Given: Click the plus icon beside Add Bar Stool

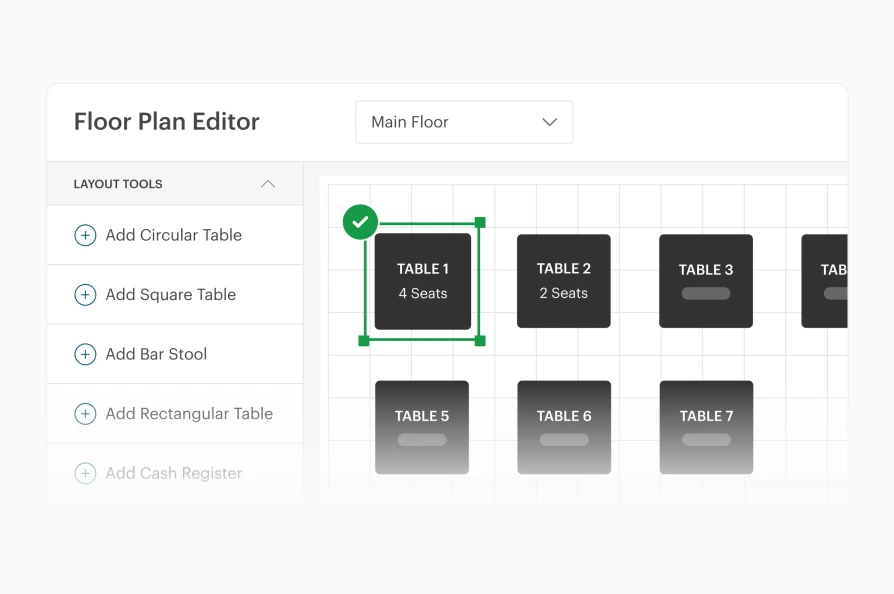Looking at the screenshot, I should click(85, 354).
